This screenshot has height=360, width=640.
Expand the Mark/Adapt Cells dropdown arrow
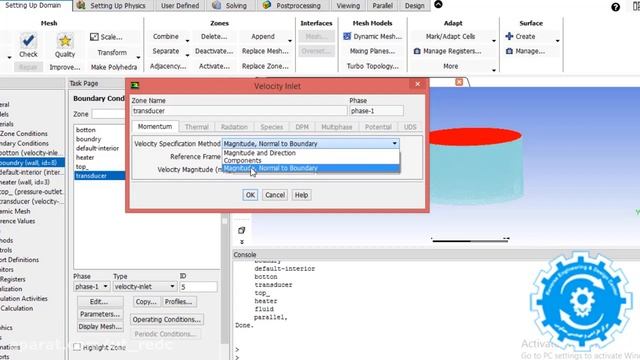coord(494,41)
